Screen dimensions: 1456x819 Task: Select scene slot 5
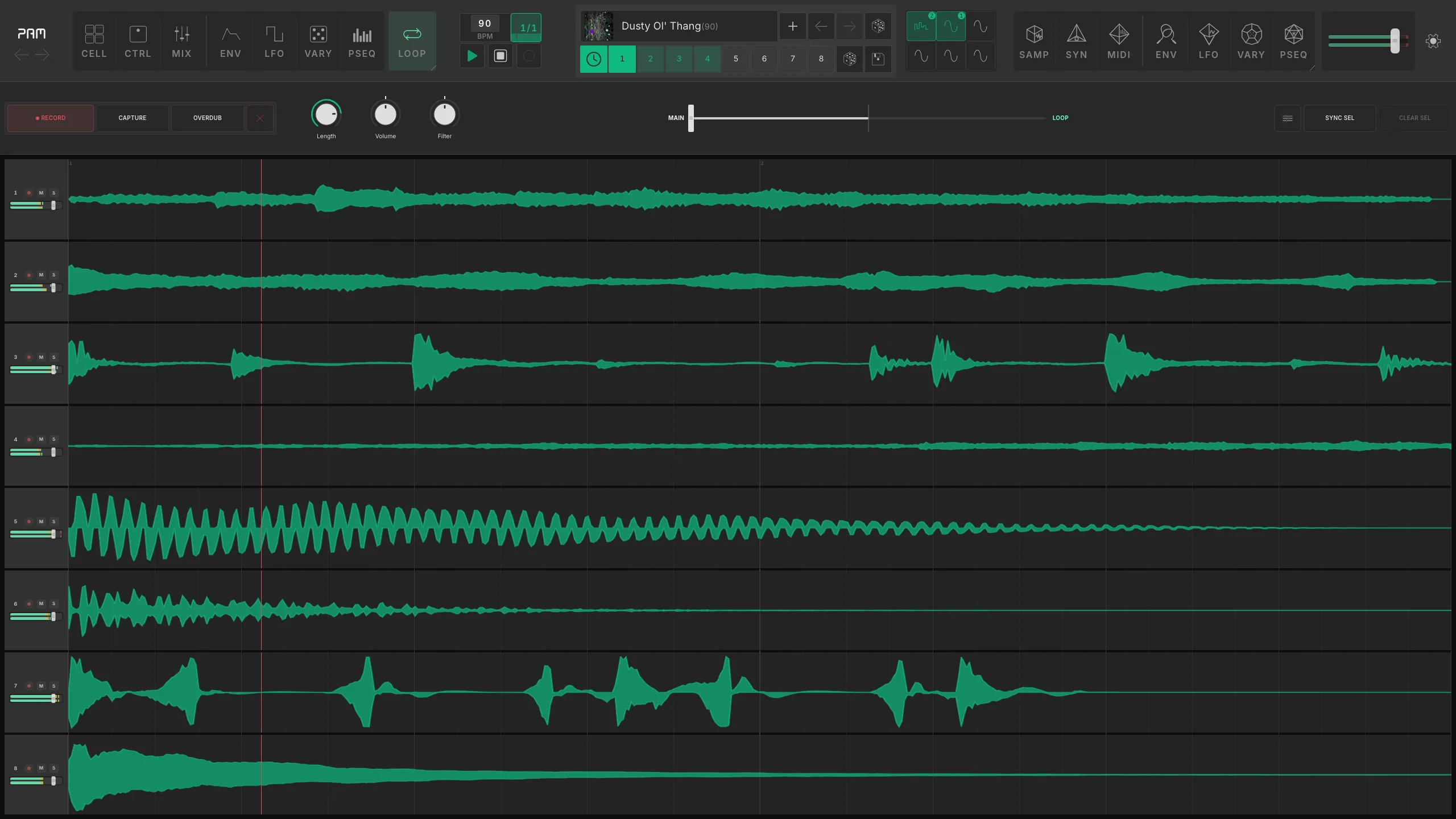736,59
